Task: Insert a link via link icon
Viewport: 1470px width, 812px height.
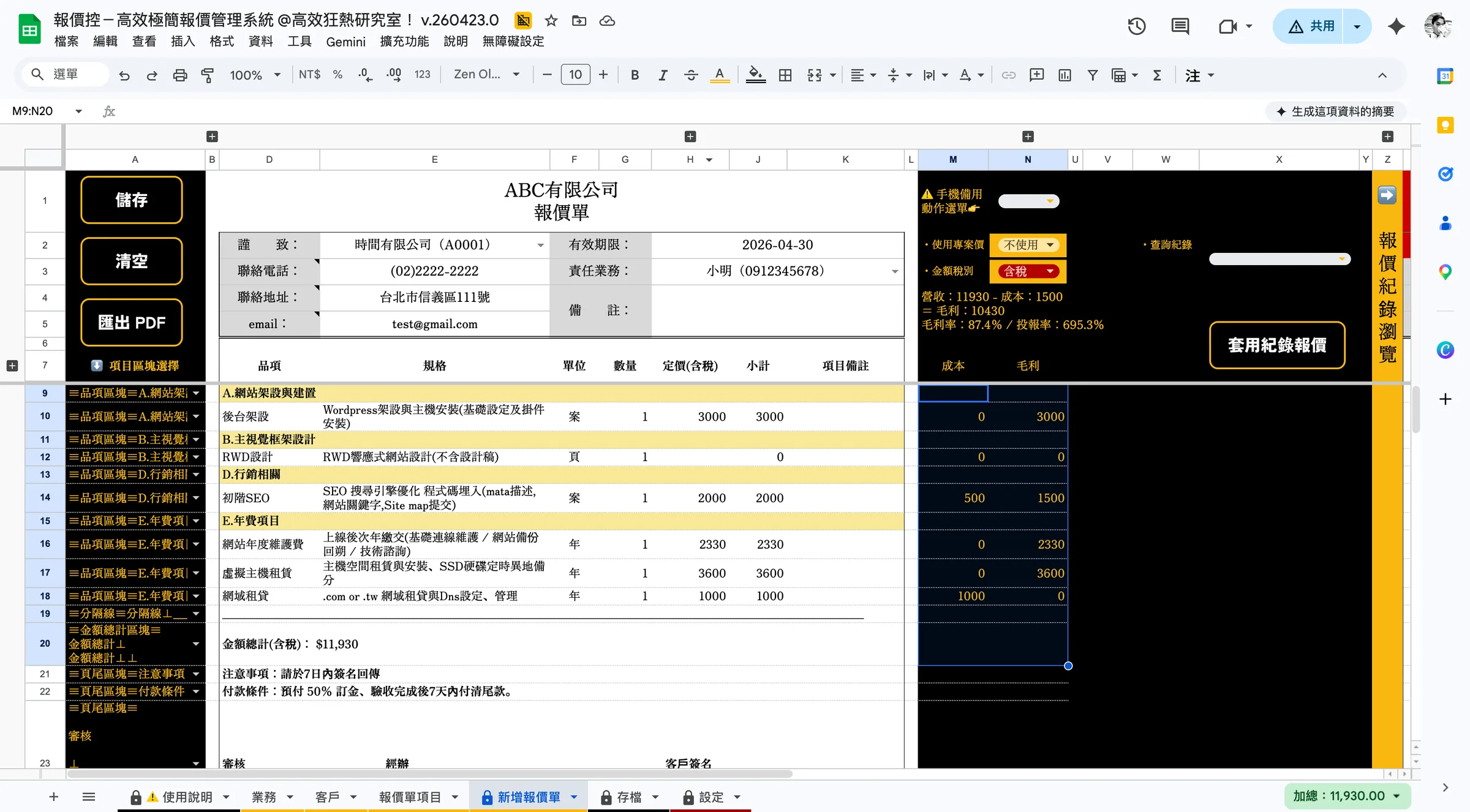Action: 1008,75
